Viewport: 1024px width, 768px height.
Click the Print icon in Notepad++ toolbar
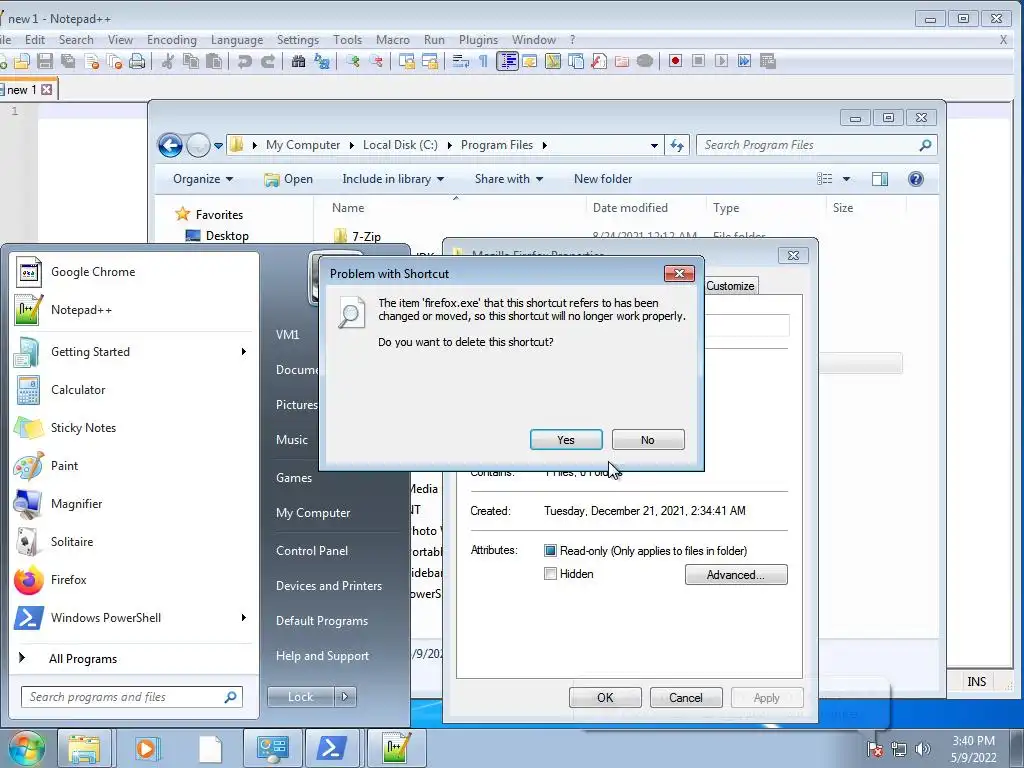[x=137, y=61]
